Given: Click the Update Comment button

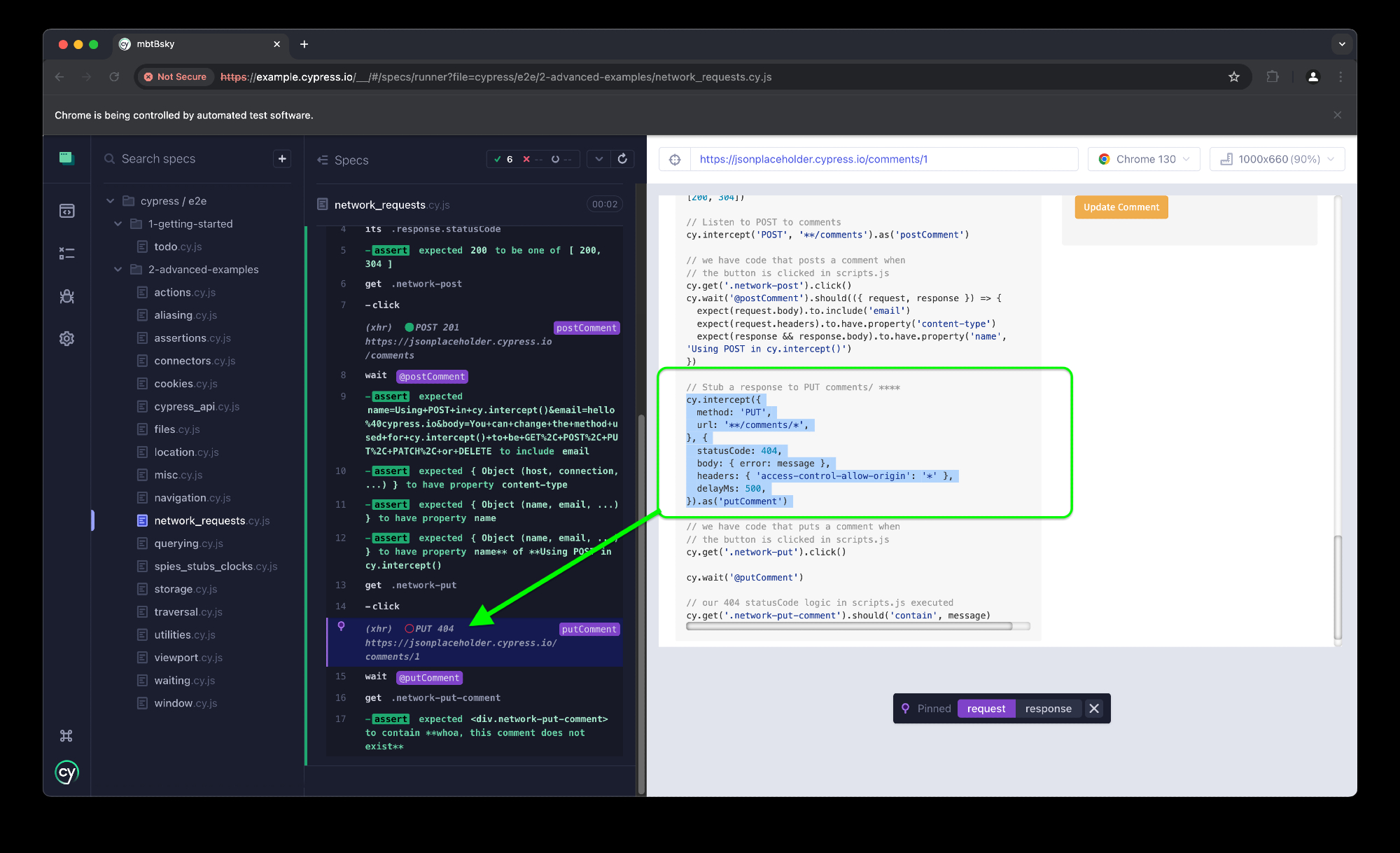Looking at the screenshot, I should (x=1121, y=207).
